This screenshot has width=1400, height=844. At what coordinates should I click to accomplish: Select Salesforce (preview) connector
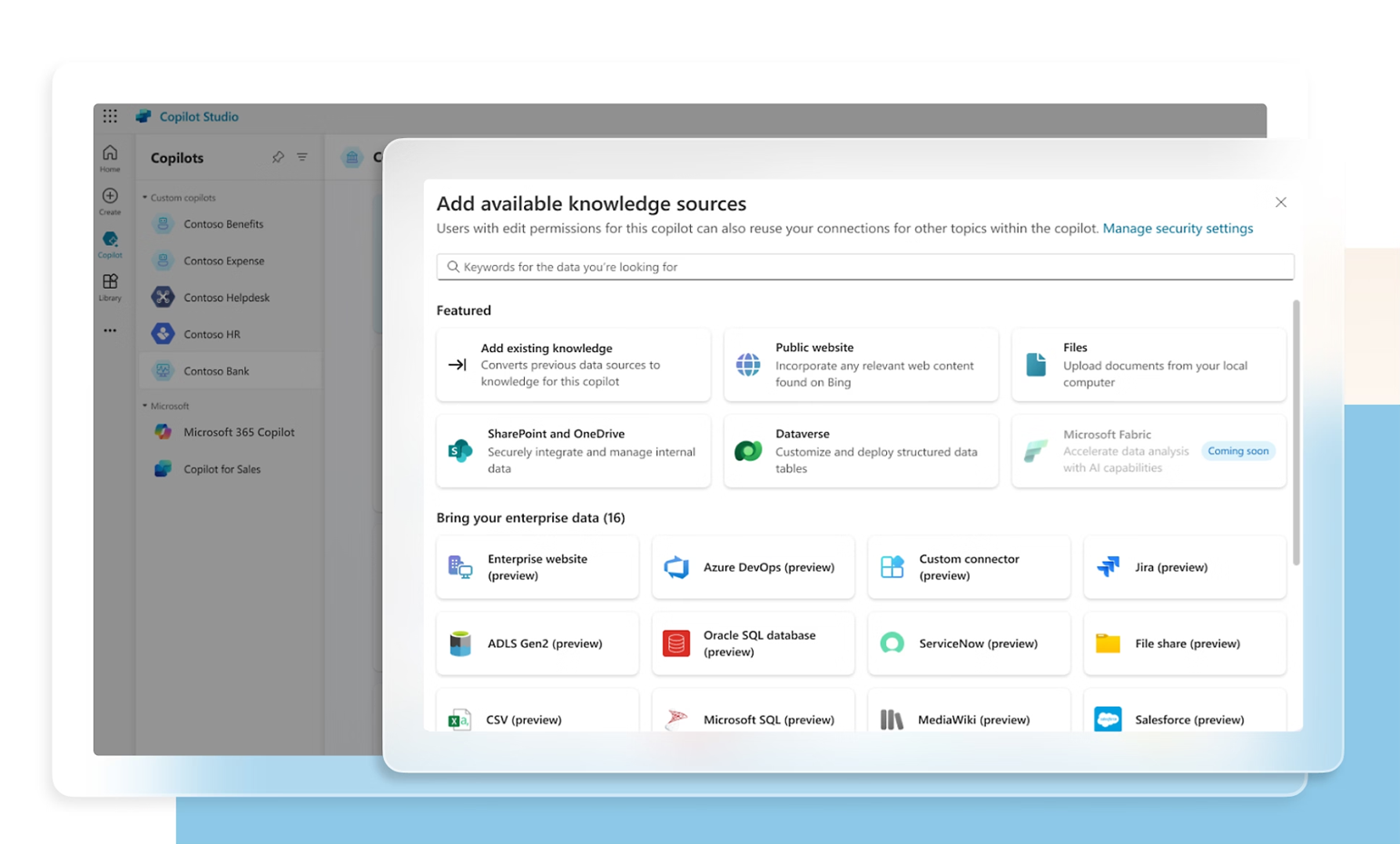[1185, 711]
